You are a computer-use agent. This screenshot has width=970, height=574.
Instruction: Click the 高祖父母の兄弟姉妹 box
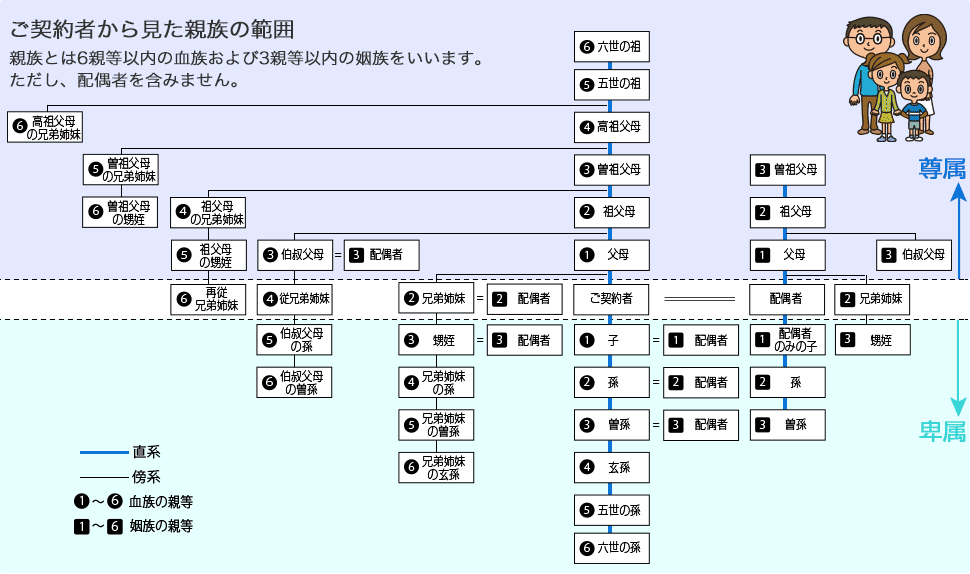tap(45, 127)
